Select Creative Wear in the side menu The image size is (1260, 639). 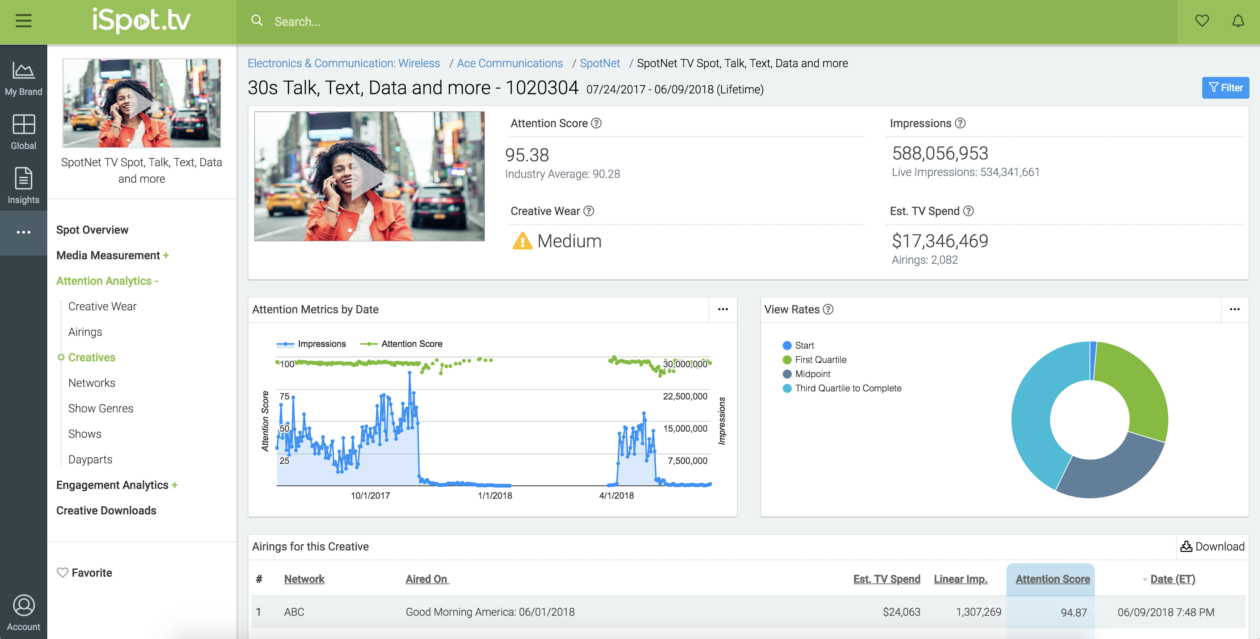102,307
